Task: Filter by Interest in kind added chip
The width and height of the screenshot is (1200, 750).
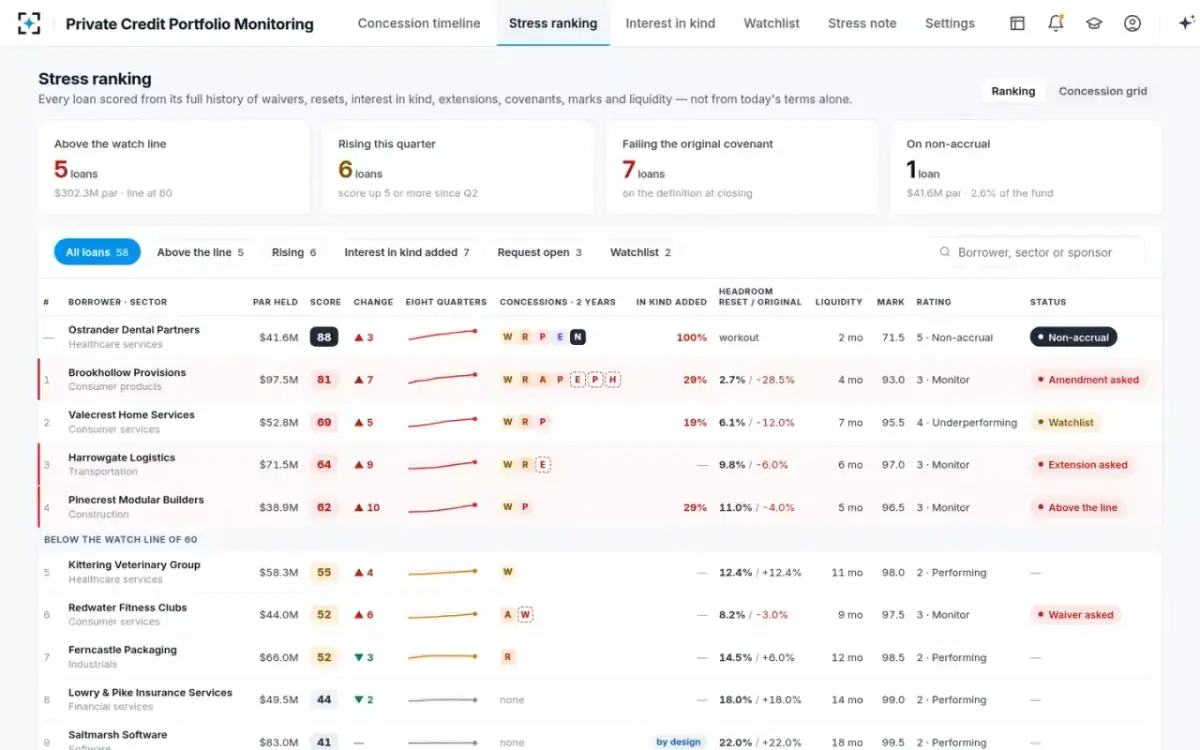Action: [407, 252]
